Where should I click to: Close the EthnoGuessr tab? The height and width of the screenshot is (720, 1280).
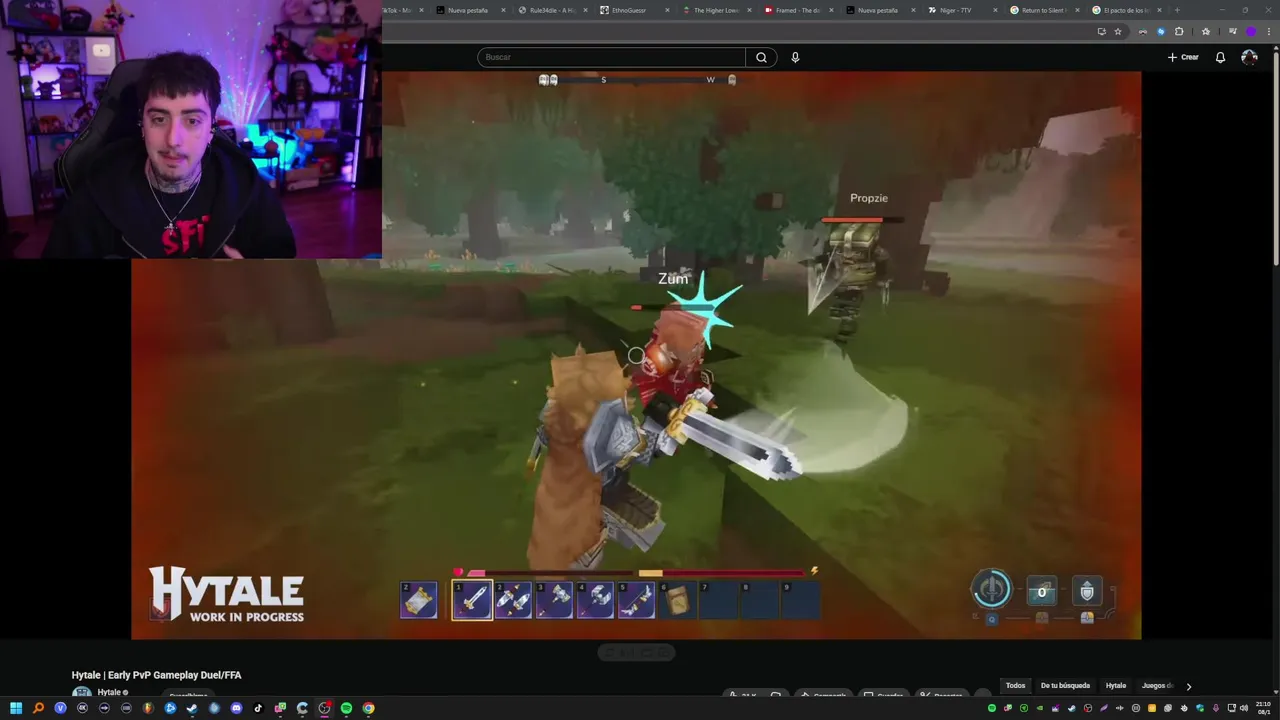(667, 10)
